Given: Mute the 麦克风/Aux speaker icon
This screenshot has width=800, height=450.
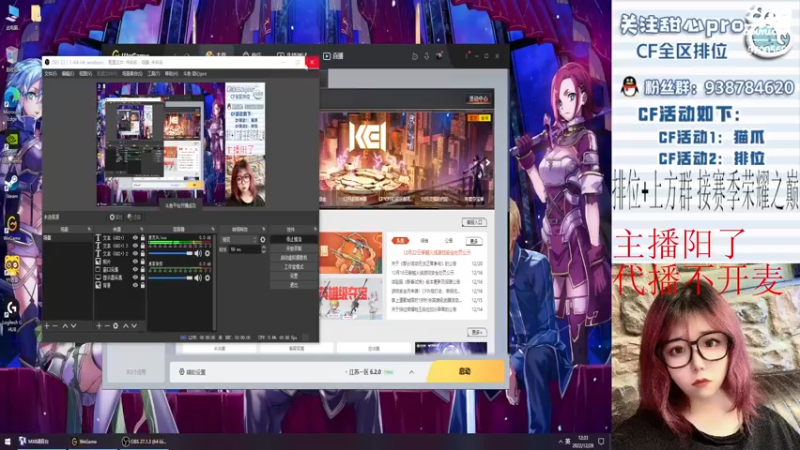Looking at the screenshot, I should coord(198,253).
